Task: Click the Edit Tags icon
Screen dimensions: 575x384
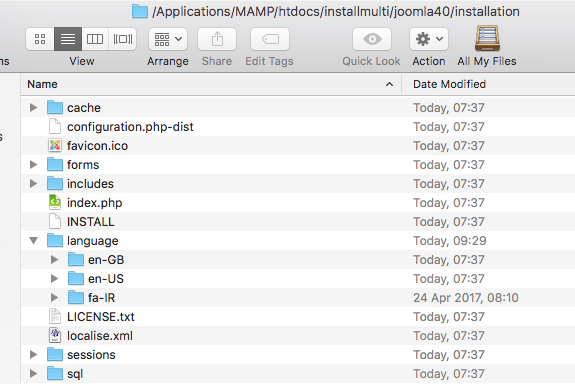Action: 270,39
